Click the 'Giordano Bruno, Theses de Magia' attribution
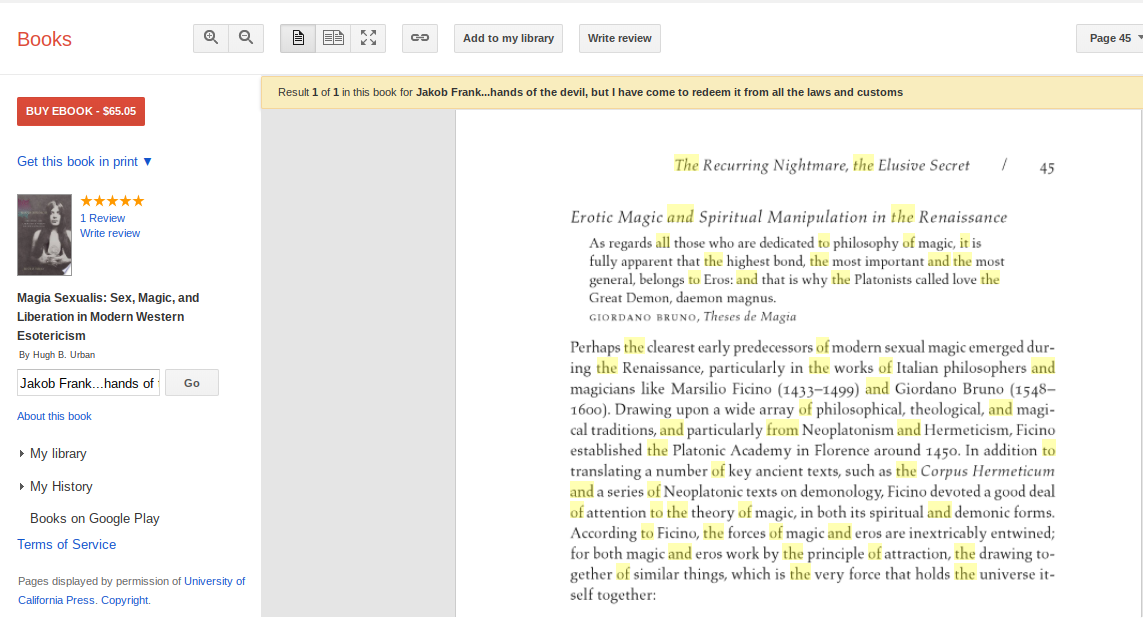The image size is (1143, 618). 693,317
